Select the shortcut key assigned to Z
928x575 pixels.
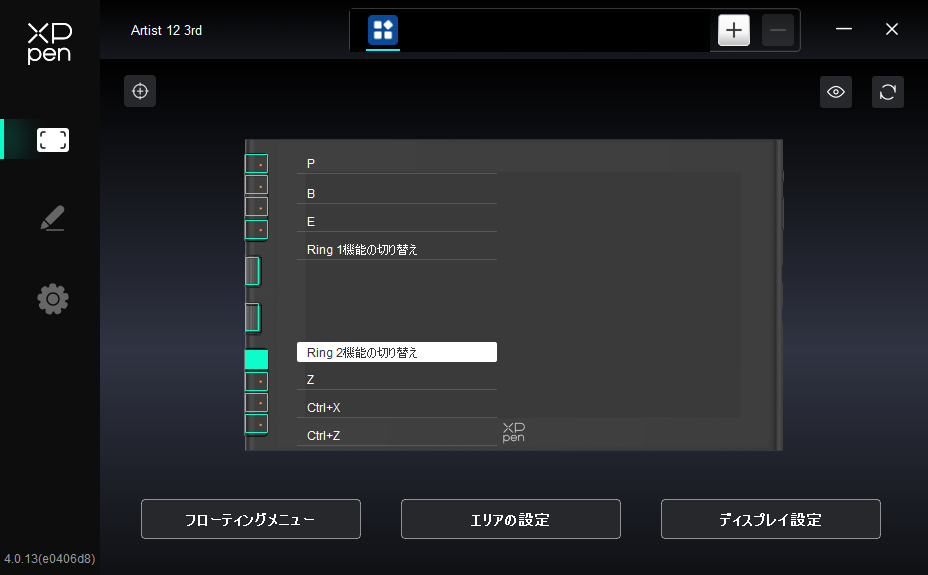256,382
